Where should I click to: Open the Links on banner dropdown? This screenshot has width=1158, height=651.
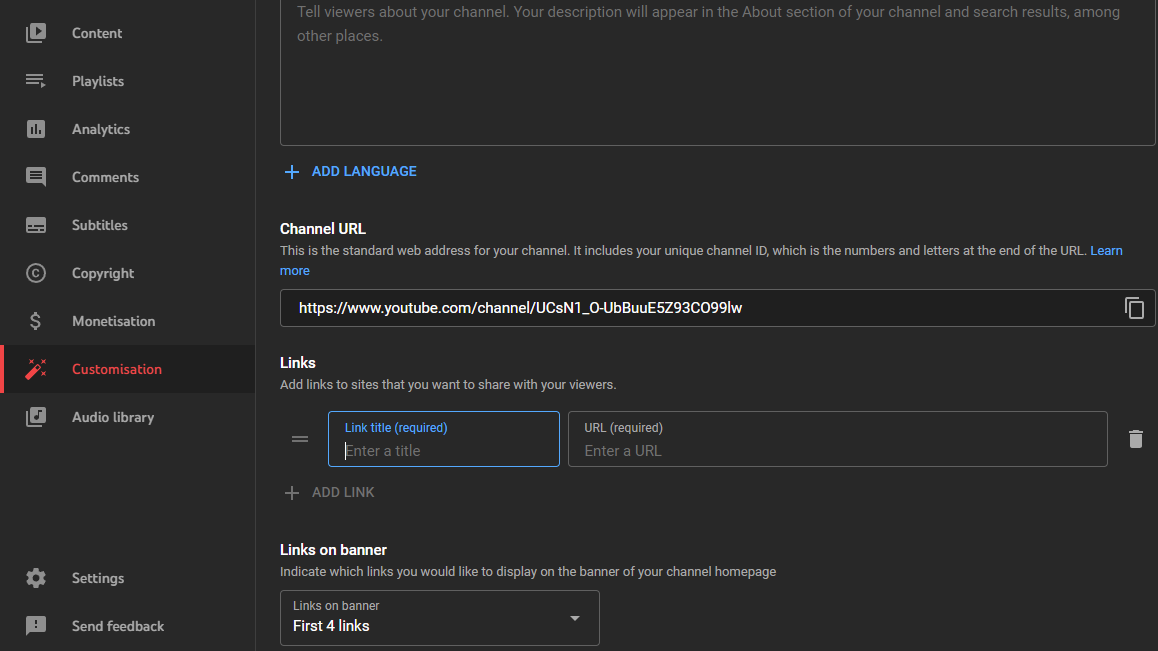(439, 618)
